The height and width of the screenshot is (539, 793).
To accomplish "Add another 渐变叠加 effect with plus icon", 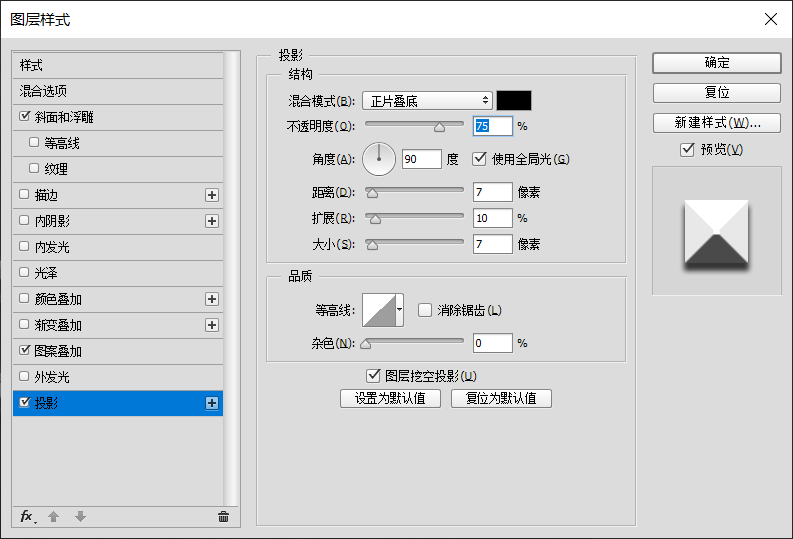I will point(212,325).
